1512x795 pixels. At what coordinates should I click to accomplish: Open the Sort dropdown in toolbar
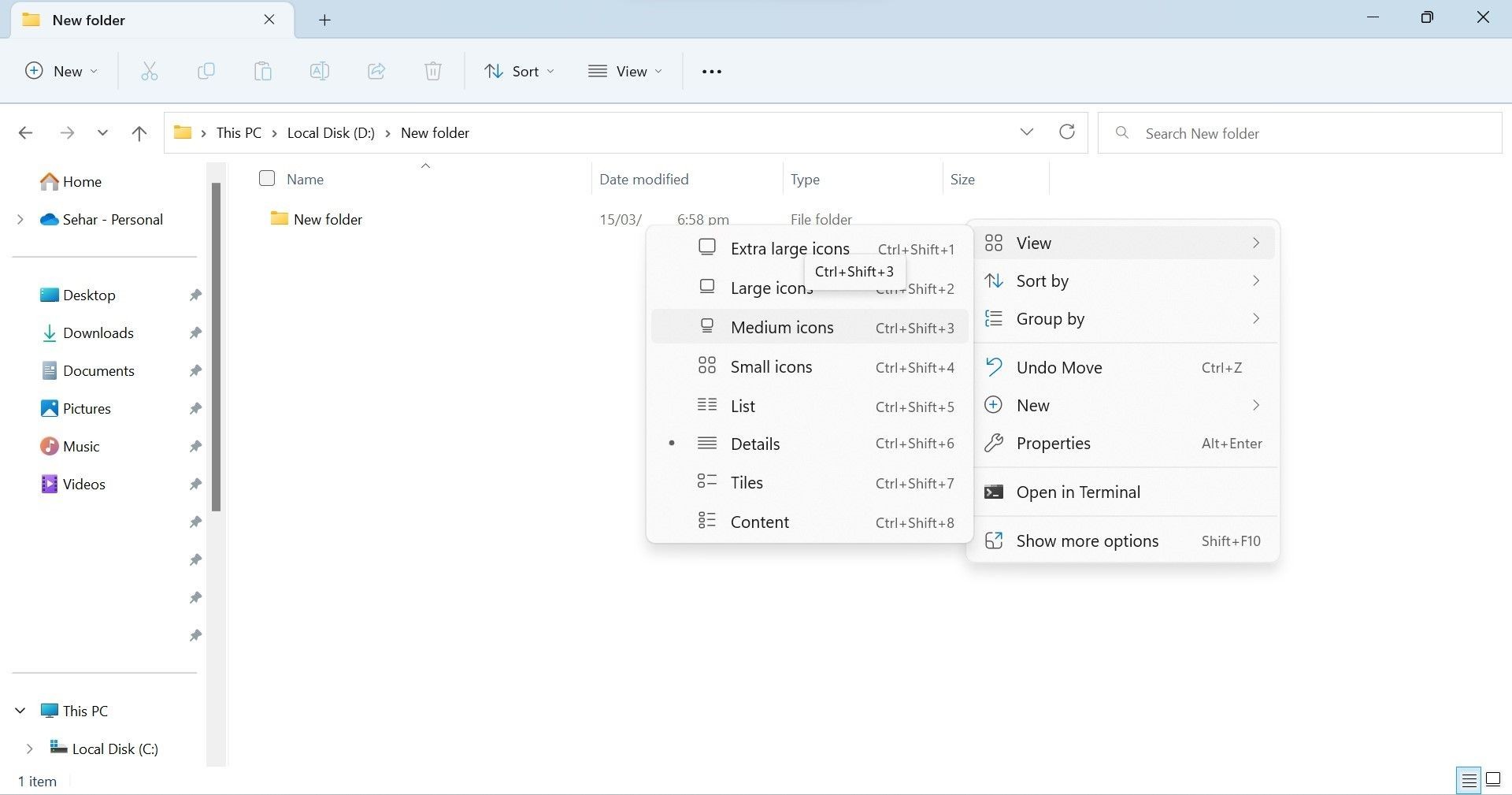coord(519,71)
